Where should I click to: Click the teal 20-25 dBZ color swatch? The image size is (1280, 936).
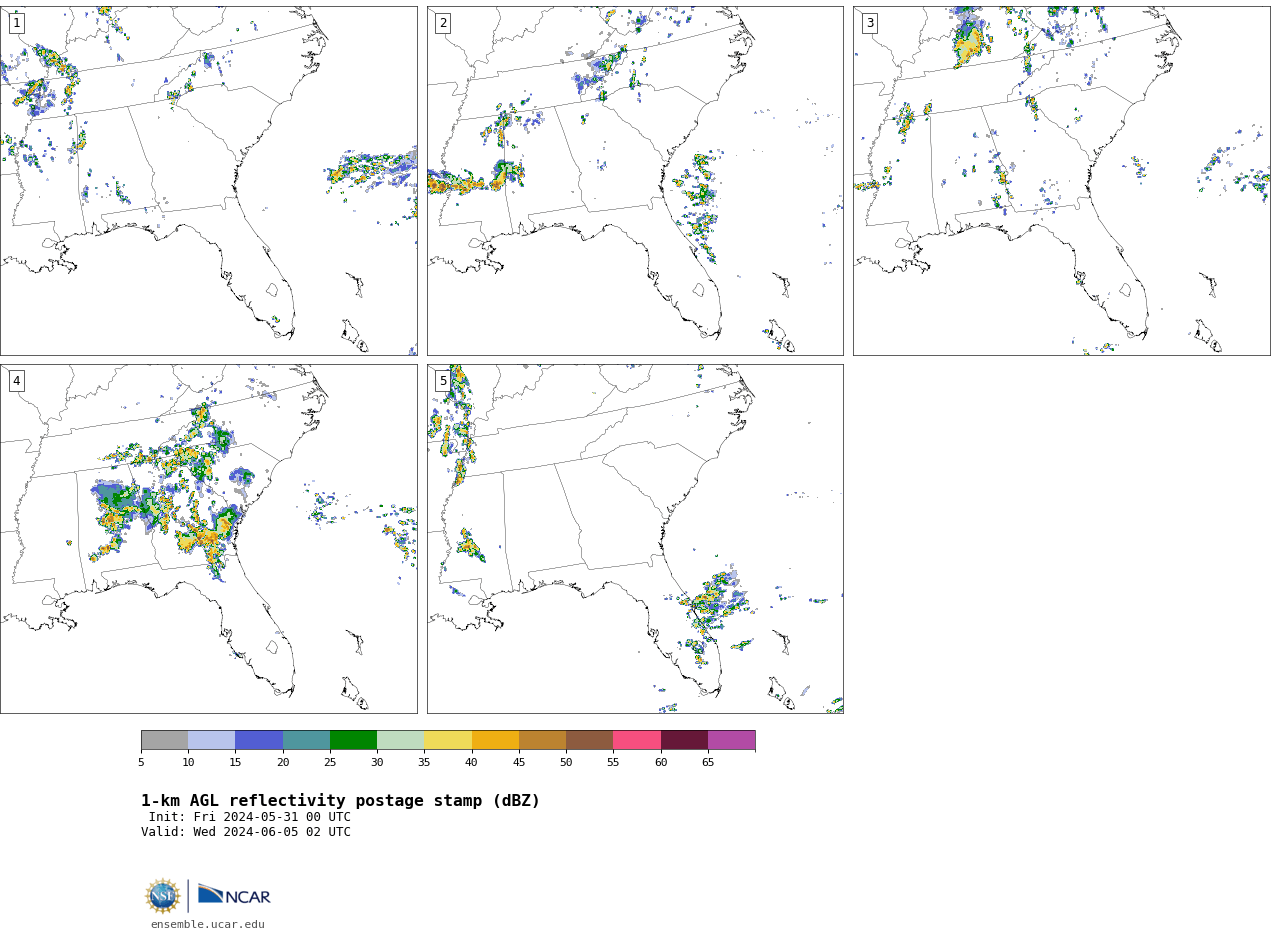[x=306, y=740]
